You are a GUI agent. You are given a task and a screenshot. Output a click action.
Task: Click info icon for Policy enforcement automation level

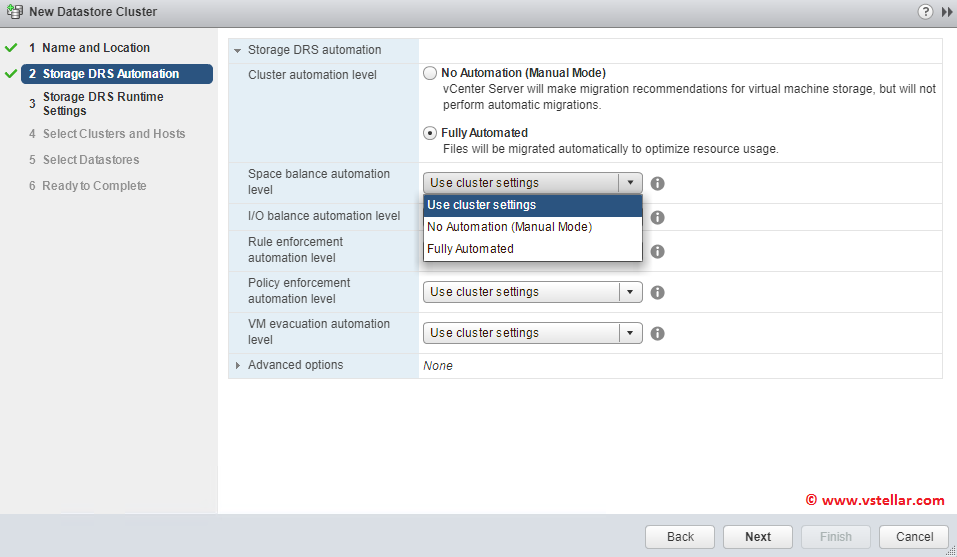tap(657, 292)
